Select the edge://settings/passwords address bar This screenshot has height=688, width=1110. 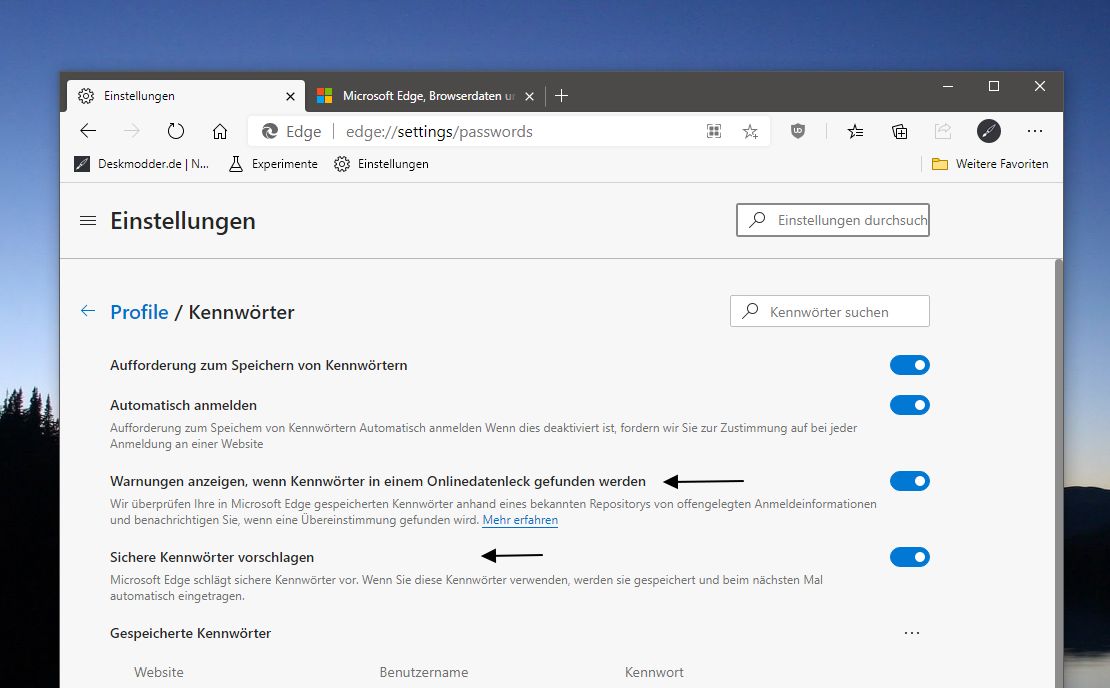(x=509, y=131)
